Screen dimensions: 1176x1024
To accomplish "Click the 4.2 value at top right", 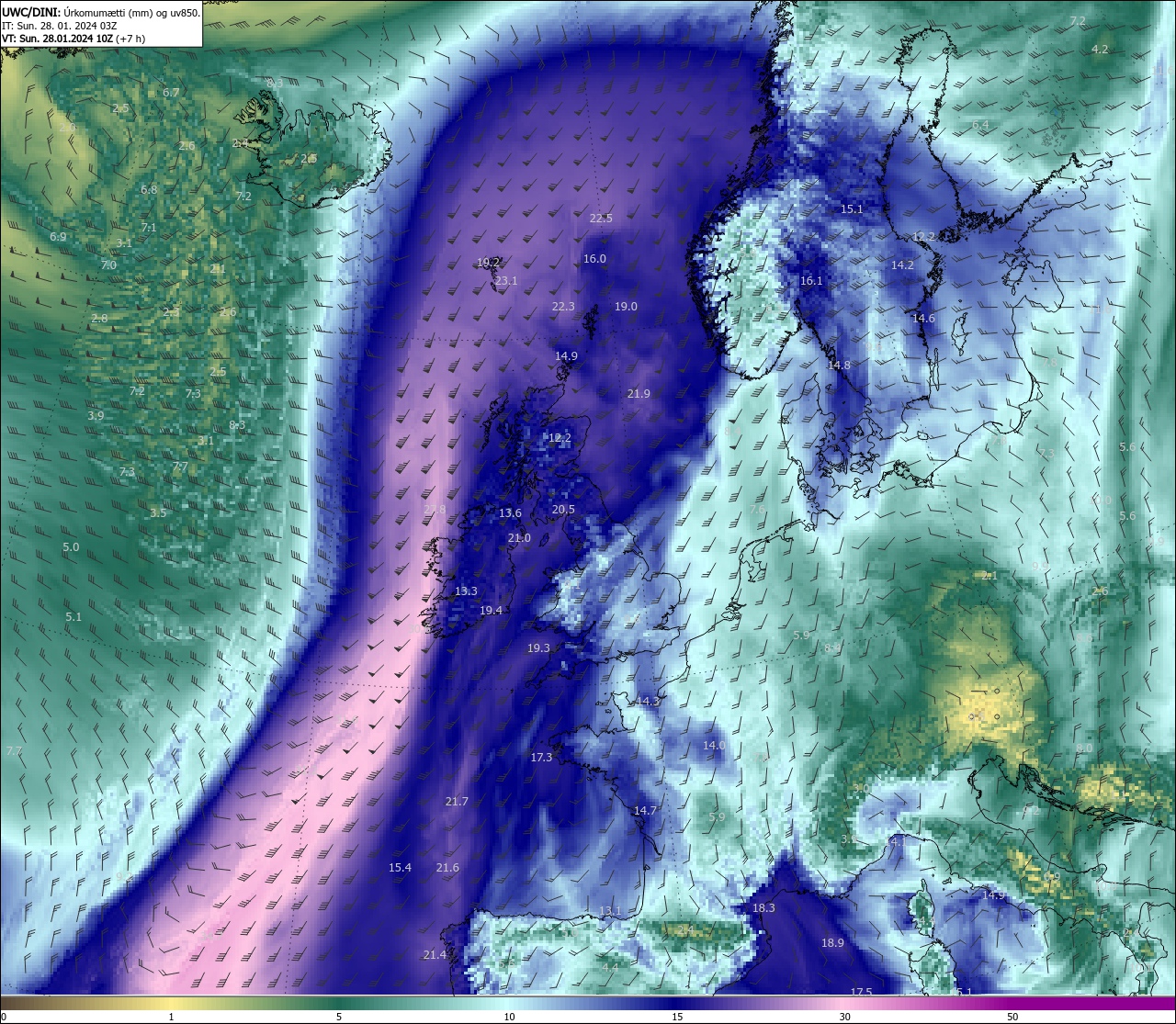I will point(1100,50).
